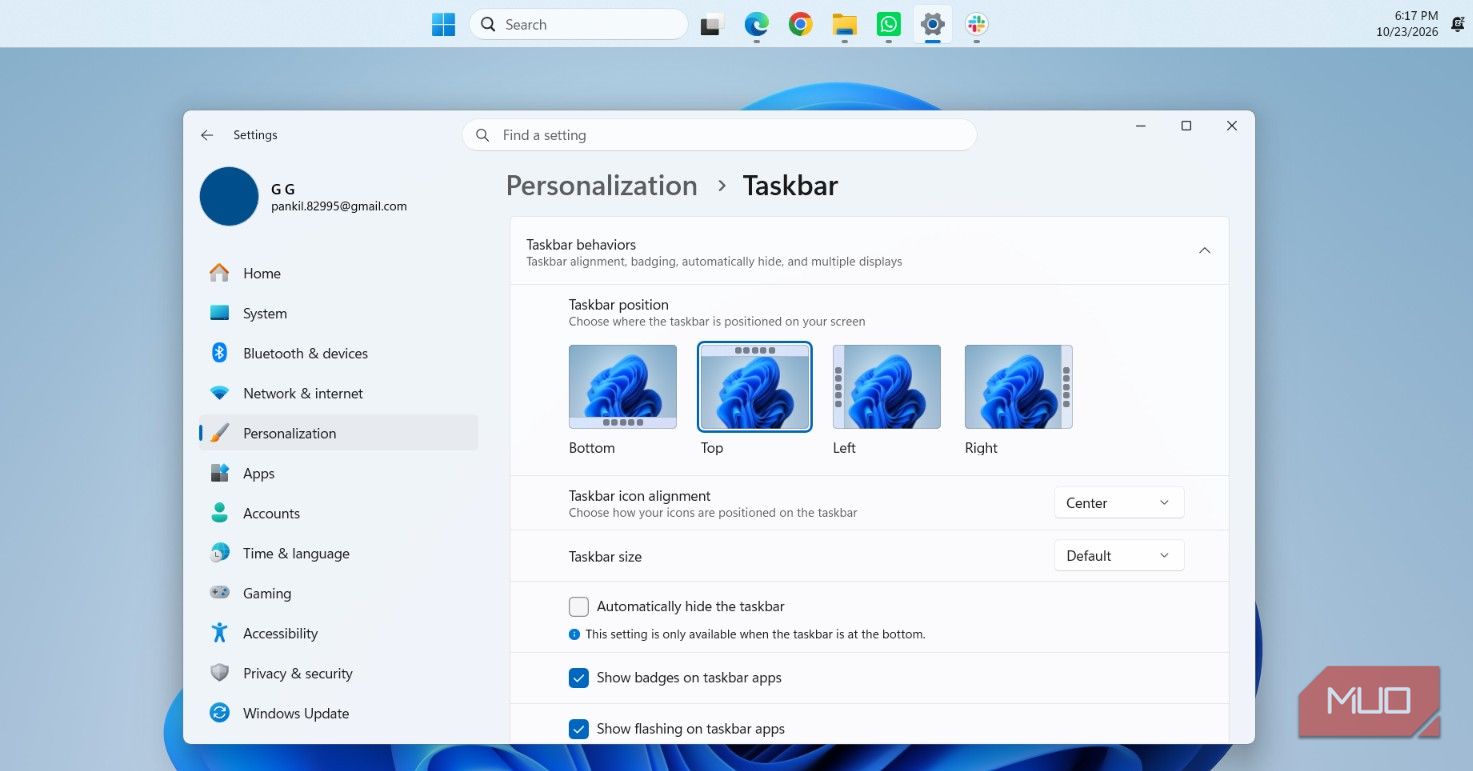
Task: Open Apps settings in the sidebar
Action: pos(338,473)
